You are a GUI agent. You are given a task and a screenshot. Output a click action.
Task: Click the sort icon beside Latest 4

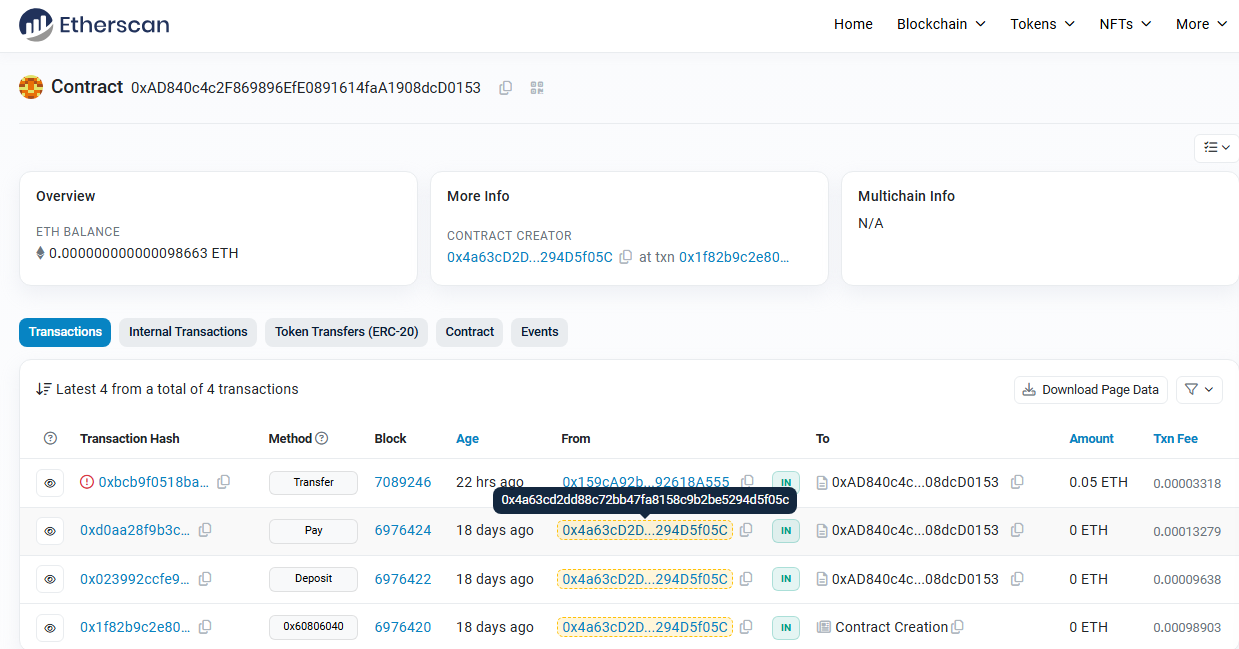coord(43,389)
